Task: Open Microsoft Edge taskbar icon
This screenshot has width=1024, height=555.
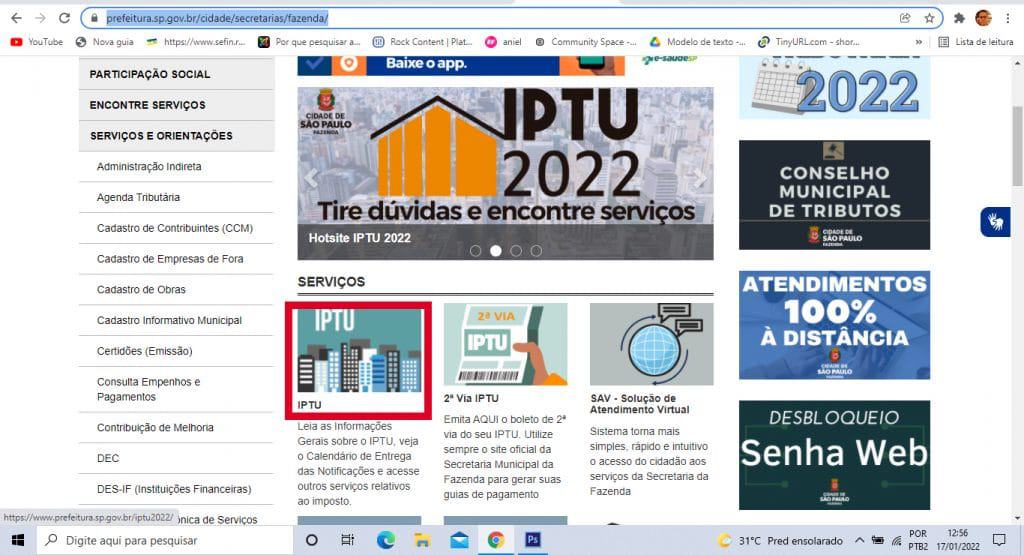Action: point(385,540)
